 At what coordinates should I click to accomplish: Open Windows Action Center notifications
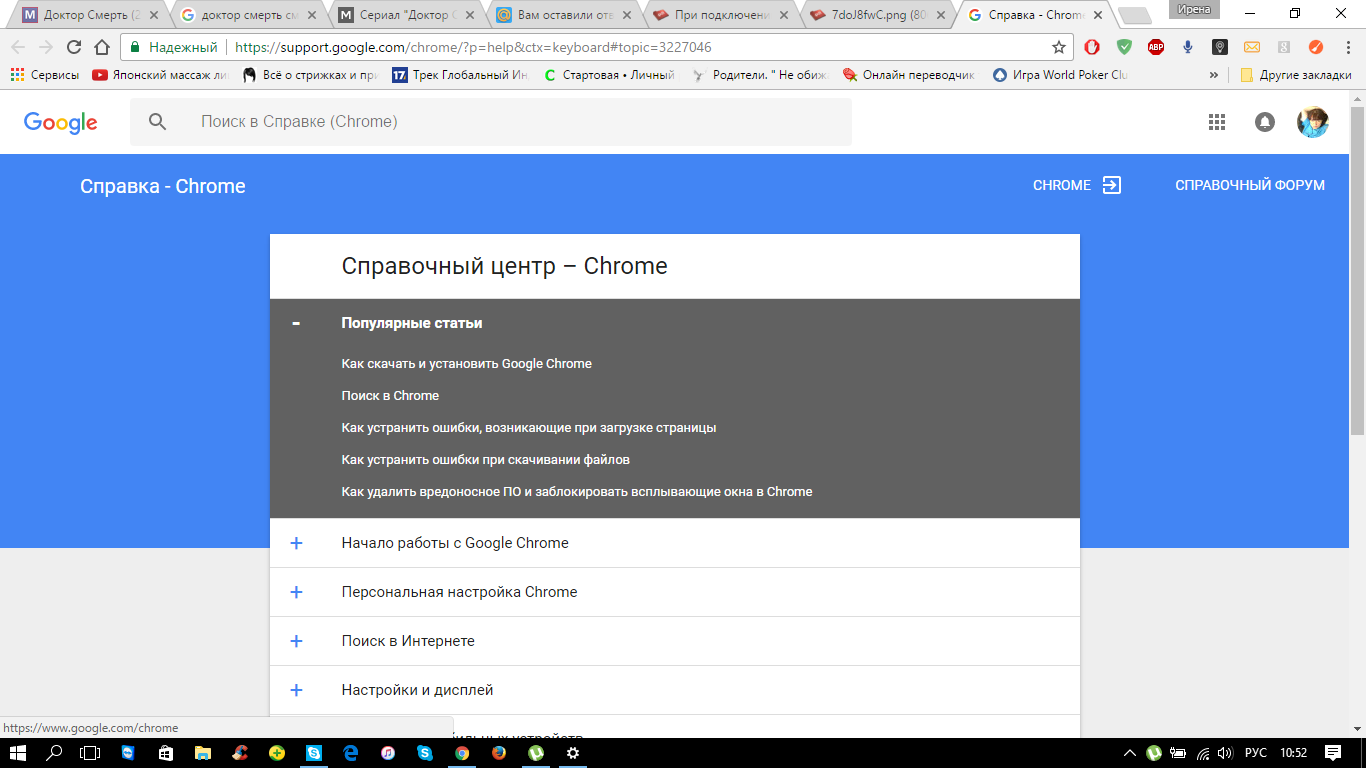coord(1333,752)
